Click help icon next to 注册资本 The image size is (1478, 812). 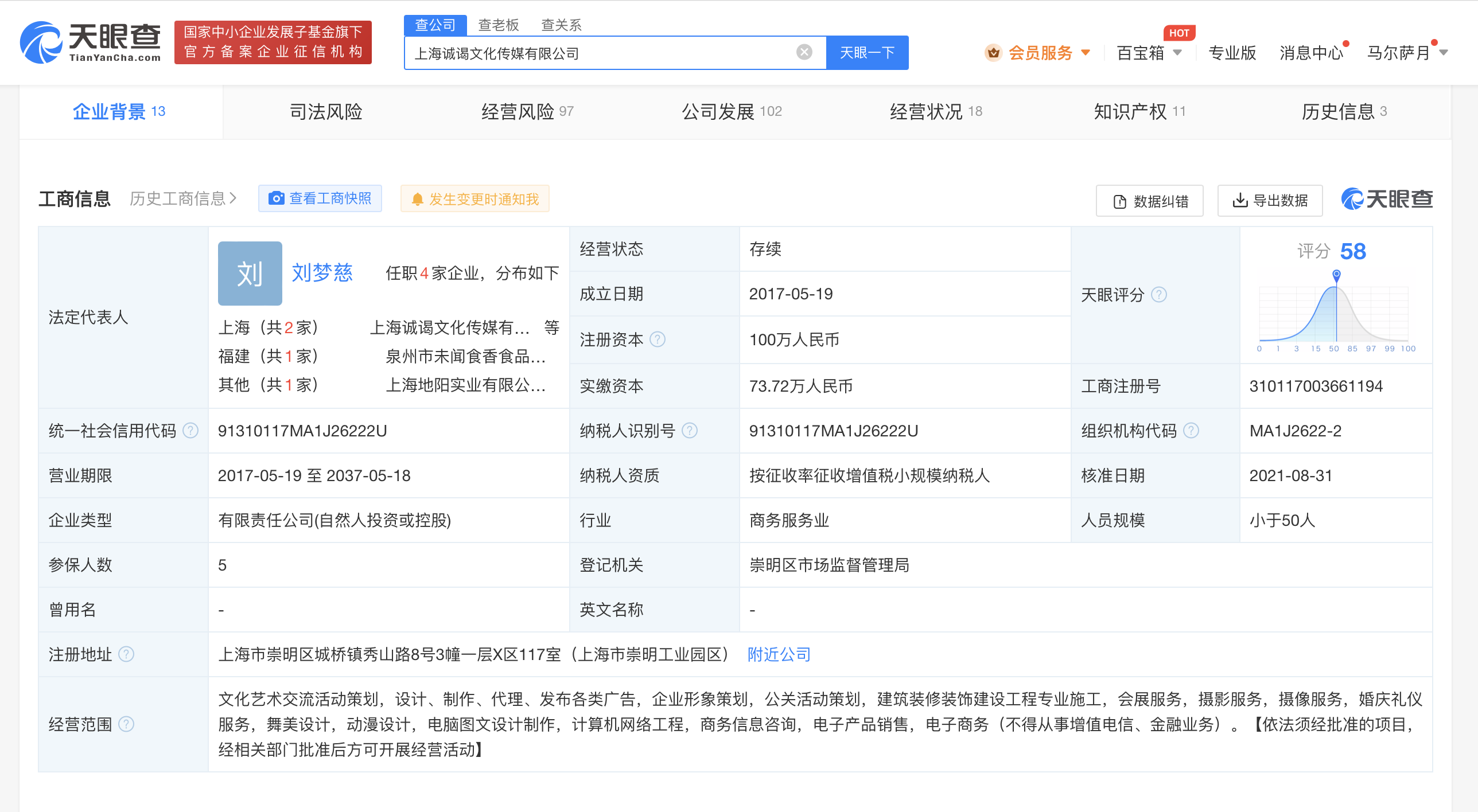(658, 339)
